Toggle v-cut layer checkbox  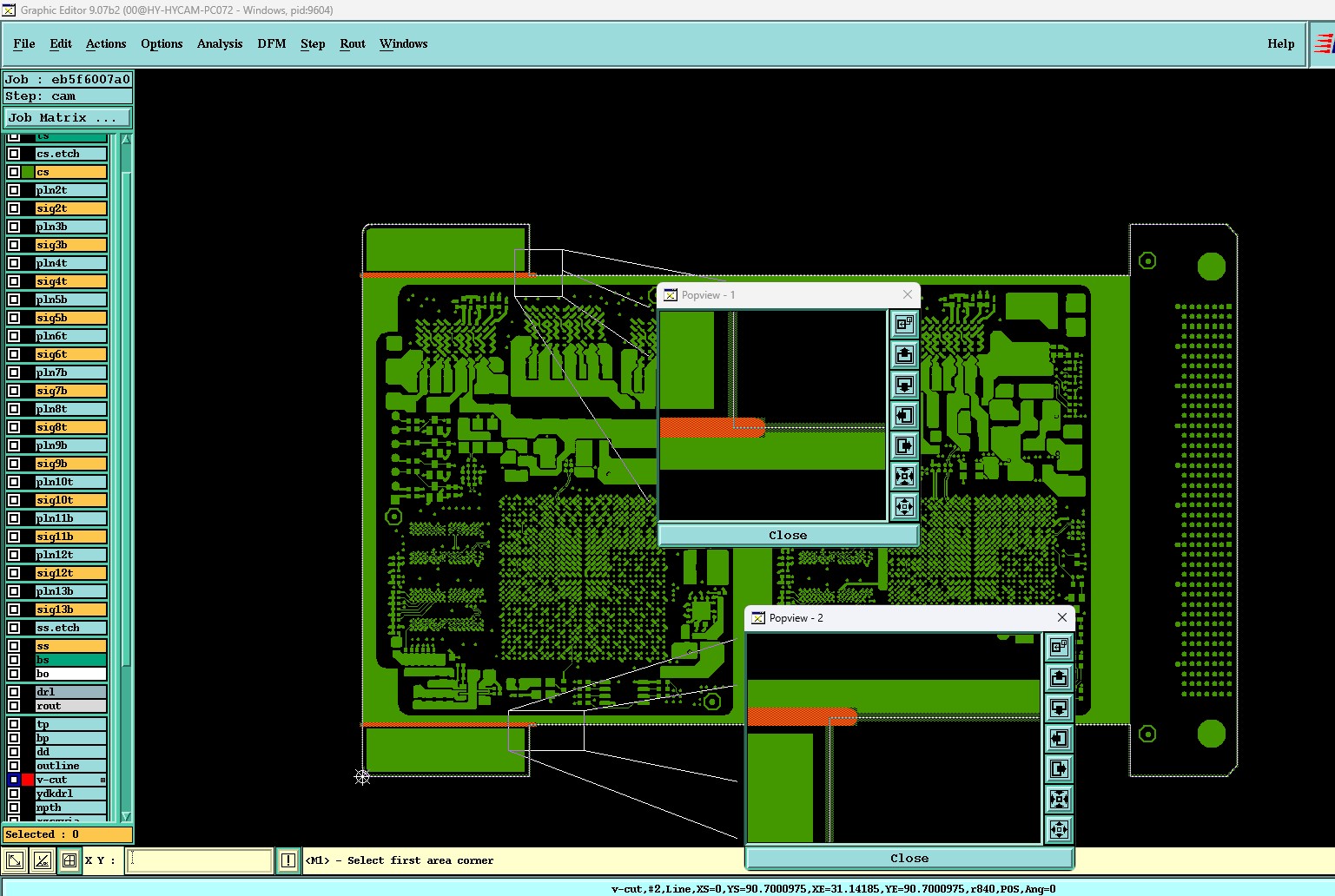click(x=14, y=780)
